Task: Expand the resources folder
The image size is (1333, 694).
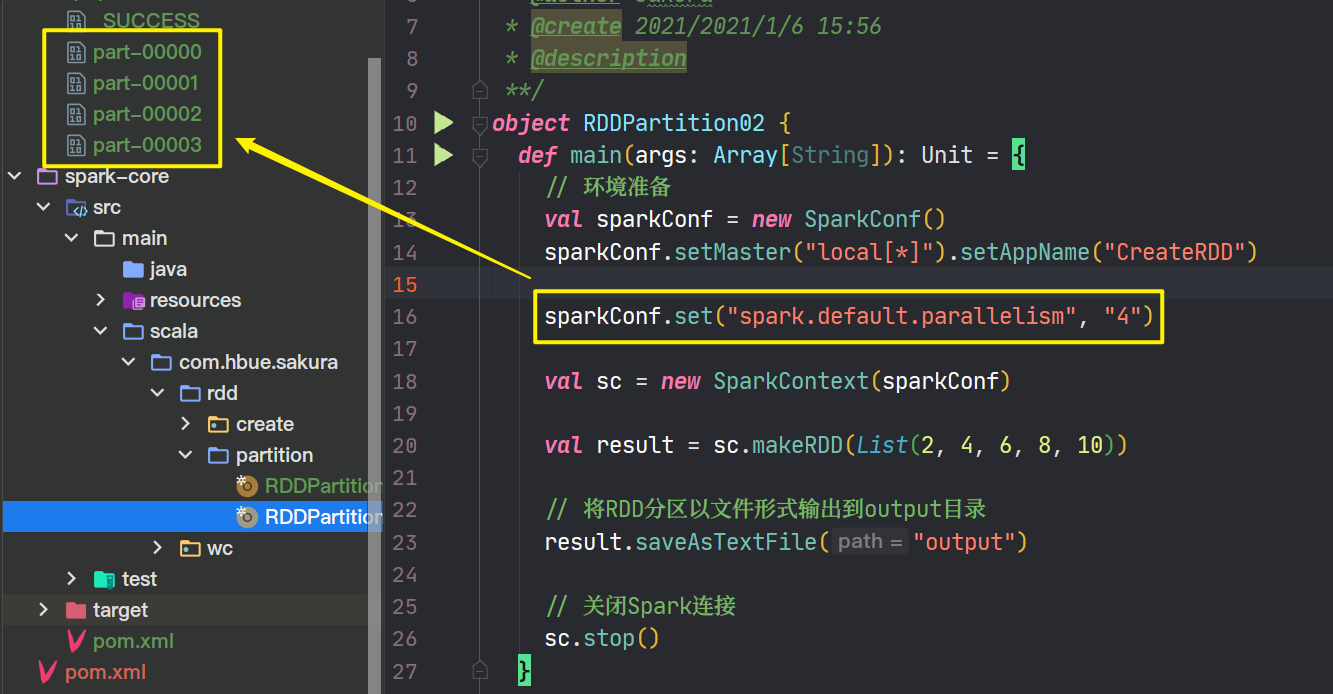Action: click(x=100, y=301)
